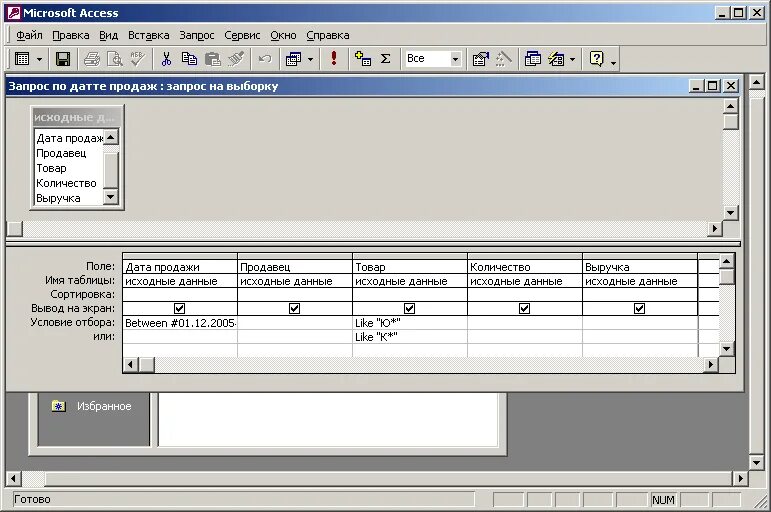Run the query with the exclamation icon
The width and height of the screenshot is (771, 512).
(x=334, y=59)
